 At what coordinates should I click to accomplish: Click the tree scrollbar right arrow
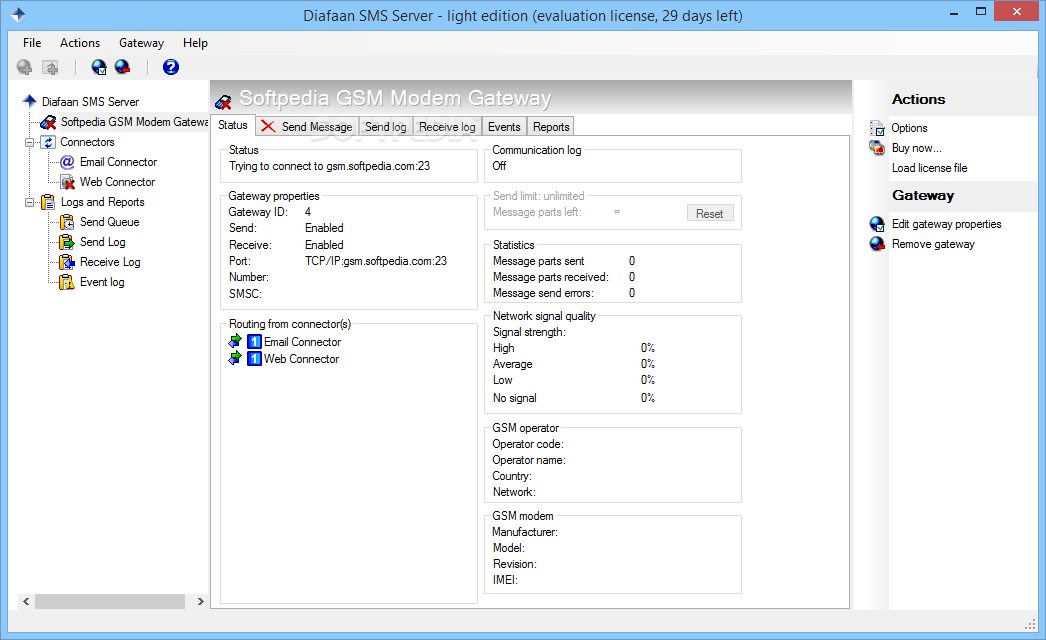tap(200, 601)
